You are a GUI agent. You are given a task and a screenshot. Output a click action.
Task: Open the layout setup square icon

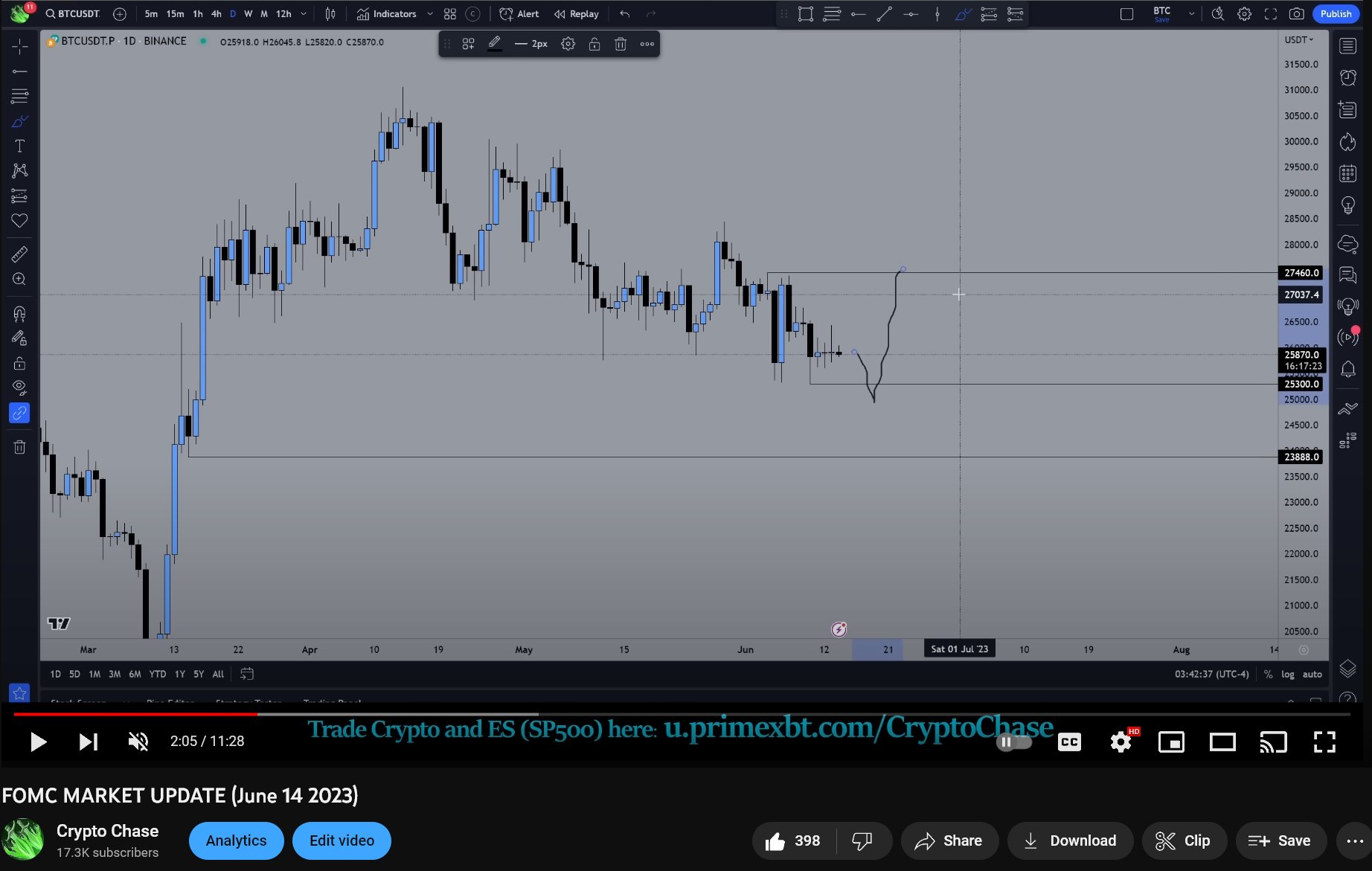(1126, 13)
